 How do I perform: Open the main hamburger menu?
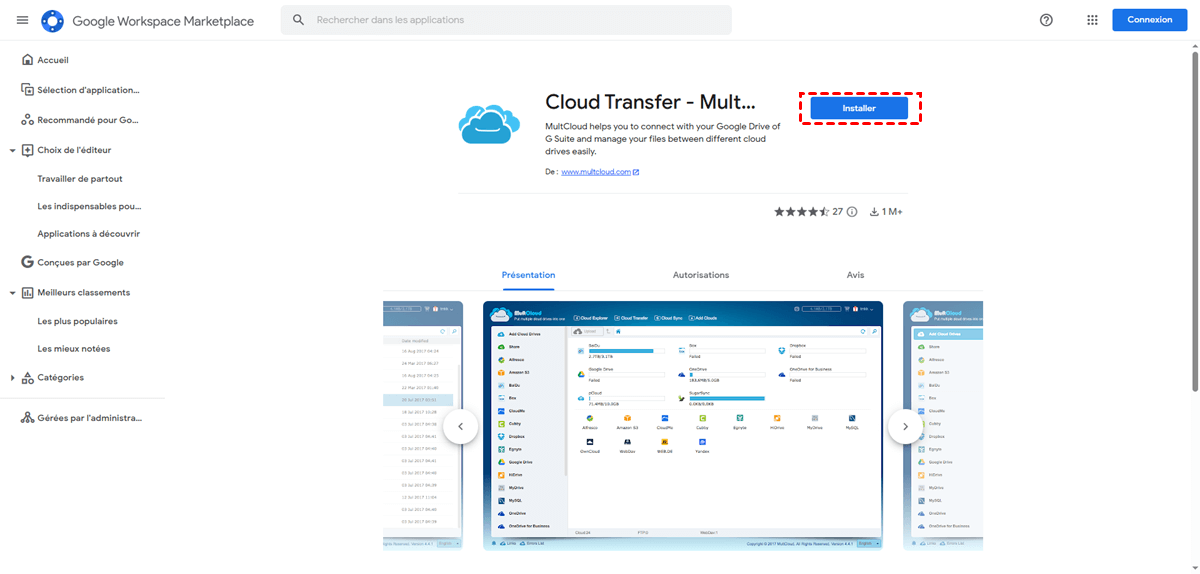(x=22, y=20)
